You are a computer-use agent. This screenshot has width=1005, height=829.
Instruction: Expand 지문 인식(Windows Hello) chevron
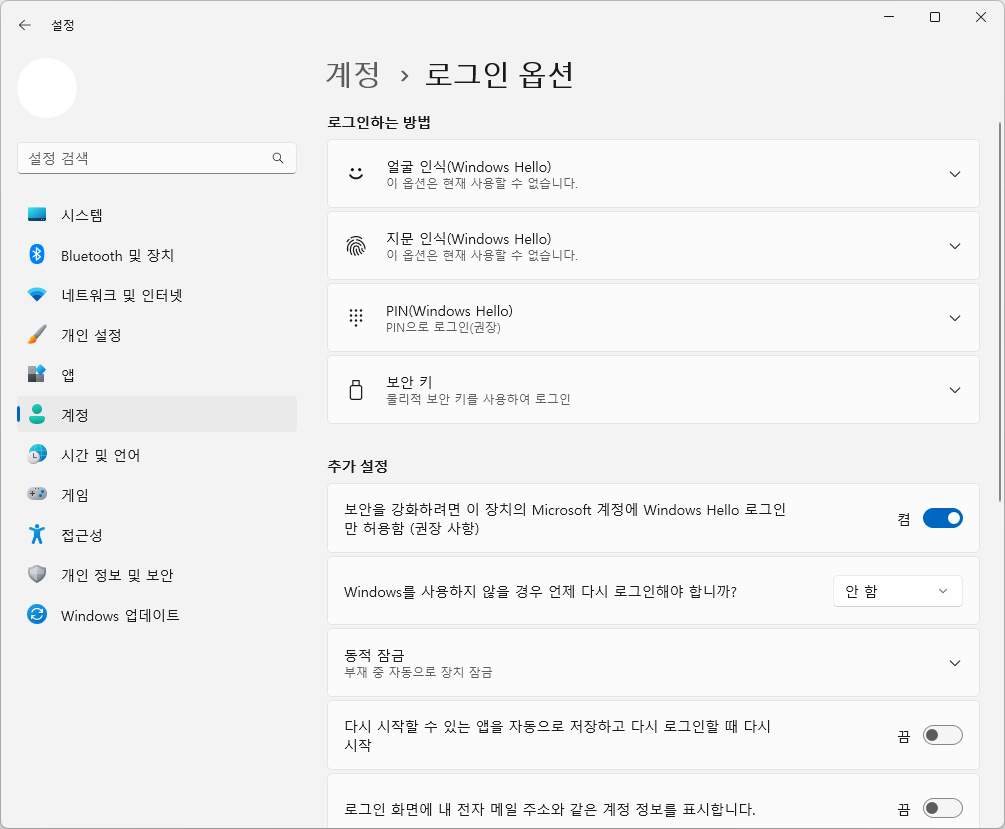point(954,246)
